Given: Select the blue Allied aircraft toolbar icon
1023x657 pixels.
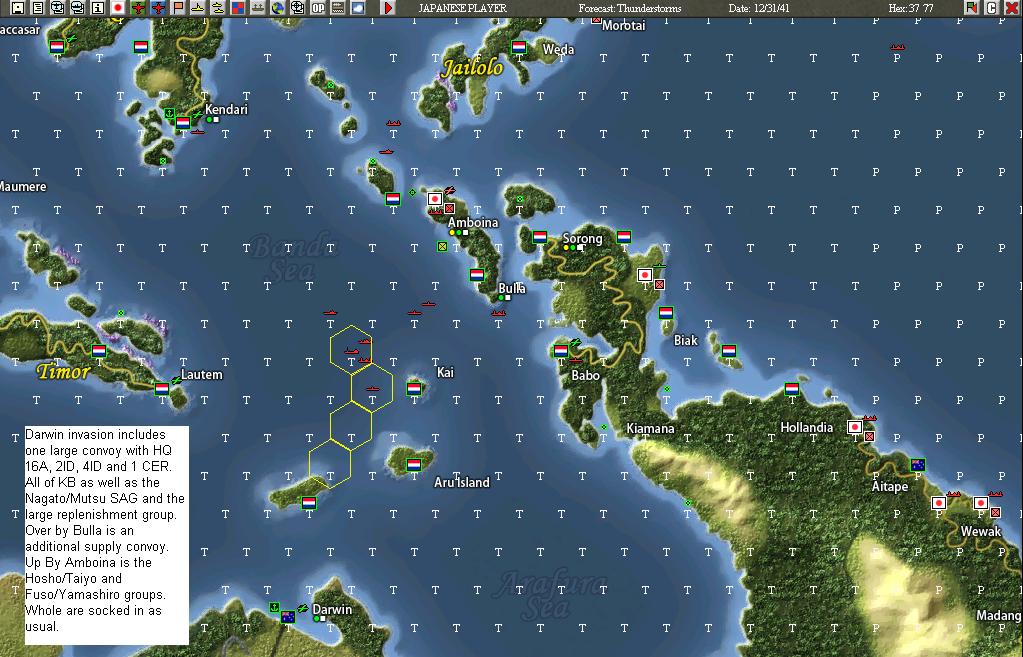Looking at the screenshot, I should (x=158, y=7).
